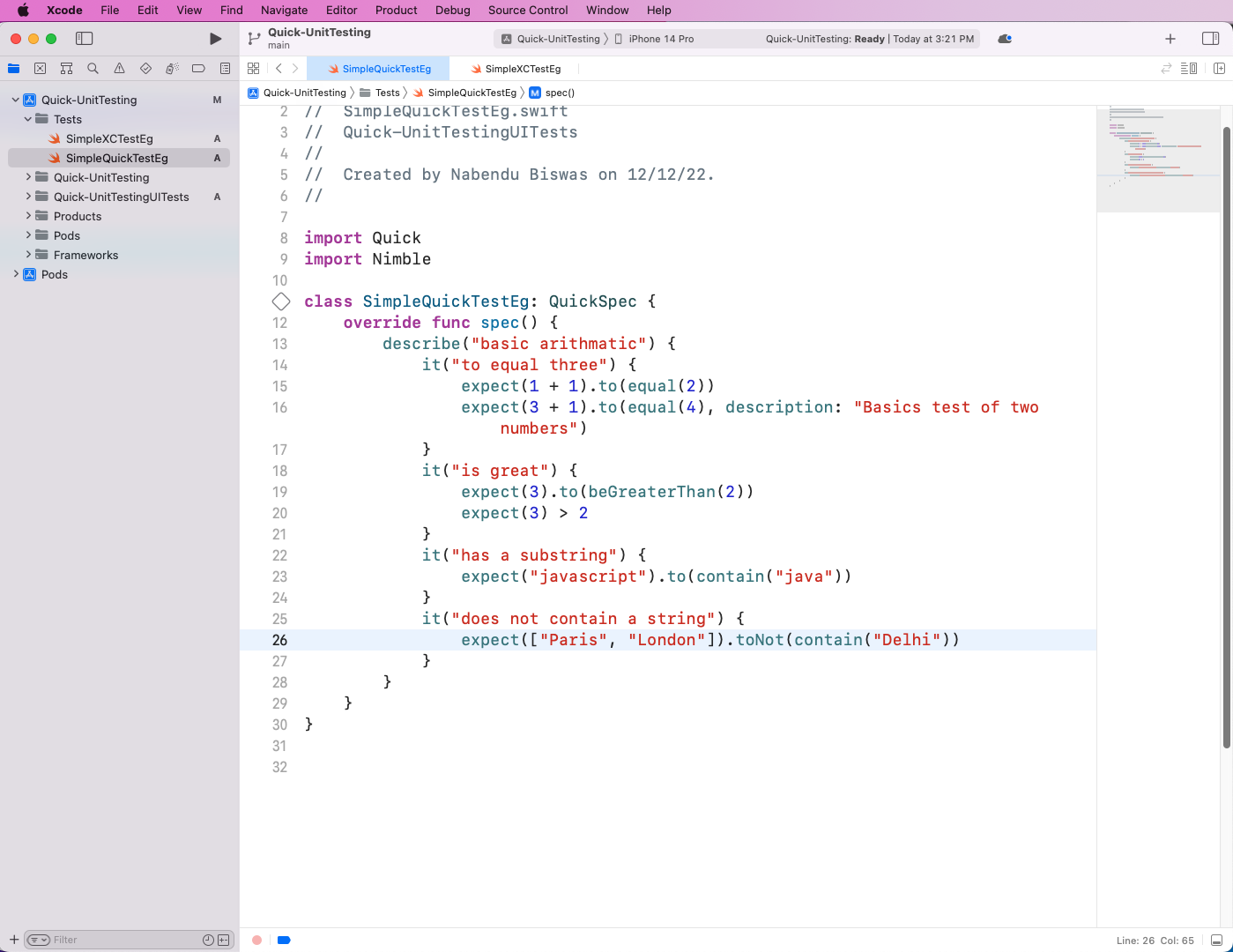Expand the Pods project at root
The image size is (1233, 952).
pos(16,274)
